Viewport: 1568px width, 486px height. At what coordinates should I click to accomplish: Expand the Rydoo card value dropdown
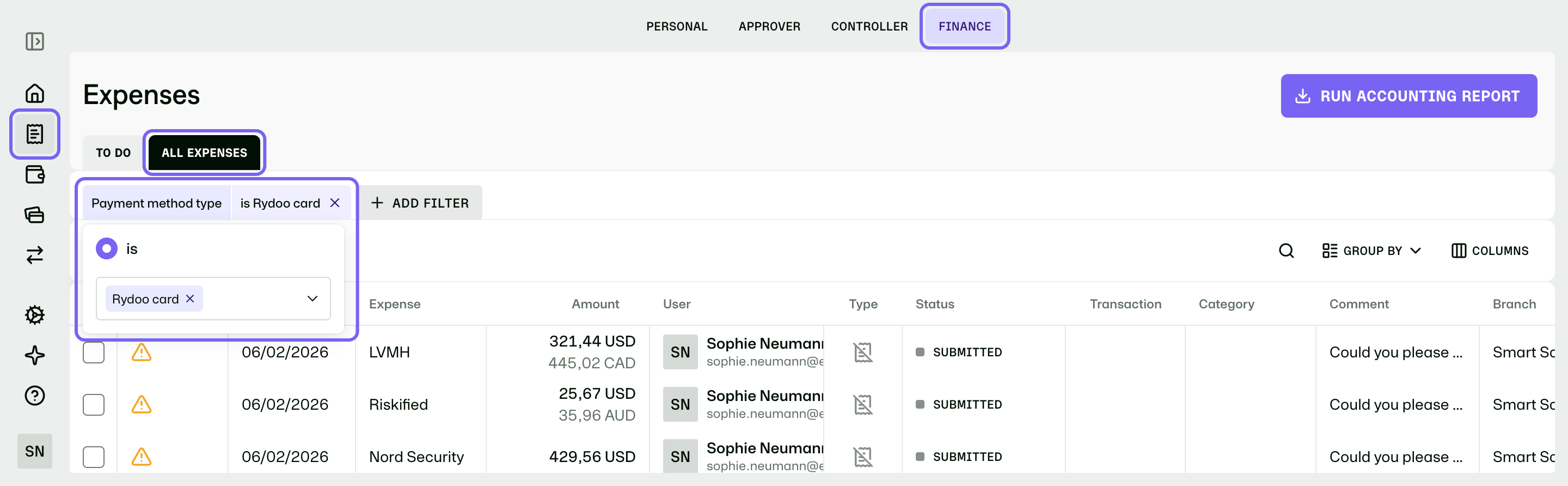click(x=313, y=299)
